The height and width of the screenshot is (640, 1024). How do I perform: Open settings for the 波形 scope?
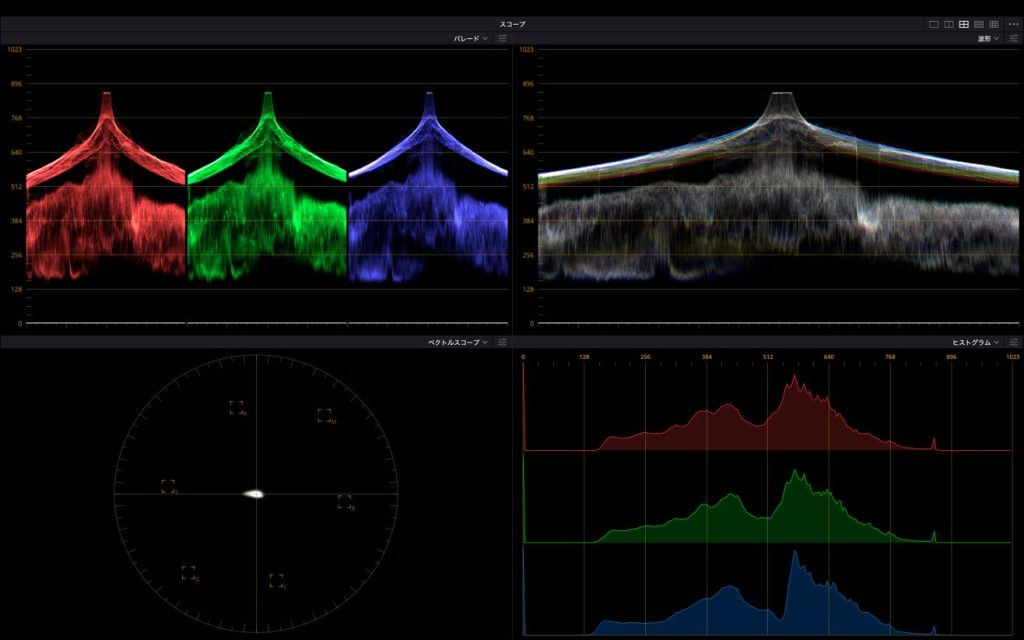tap(1013, 38)
